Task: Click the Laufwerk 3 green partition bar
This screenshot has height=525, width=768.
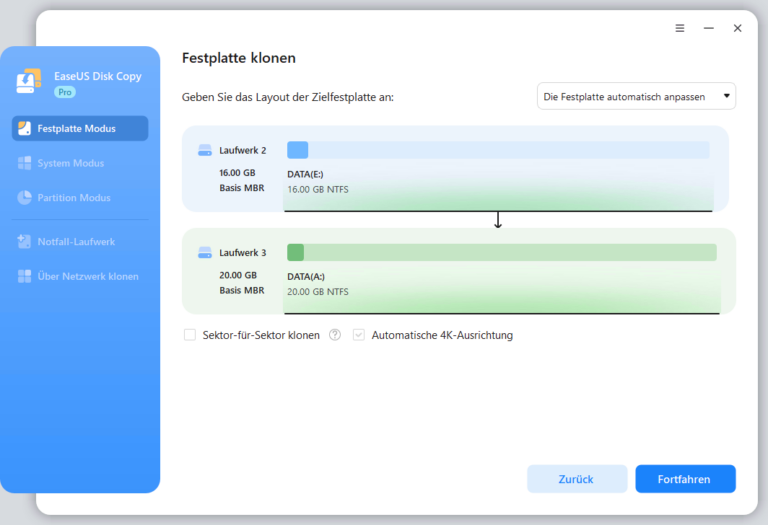Action: pyautogui.click(x=502, y=252)
